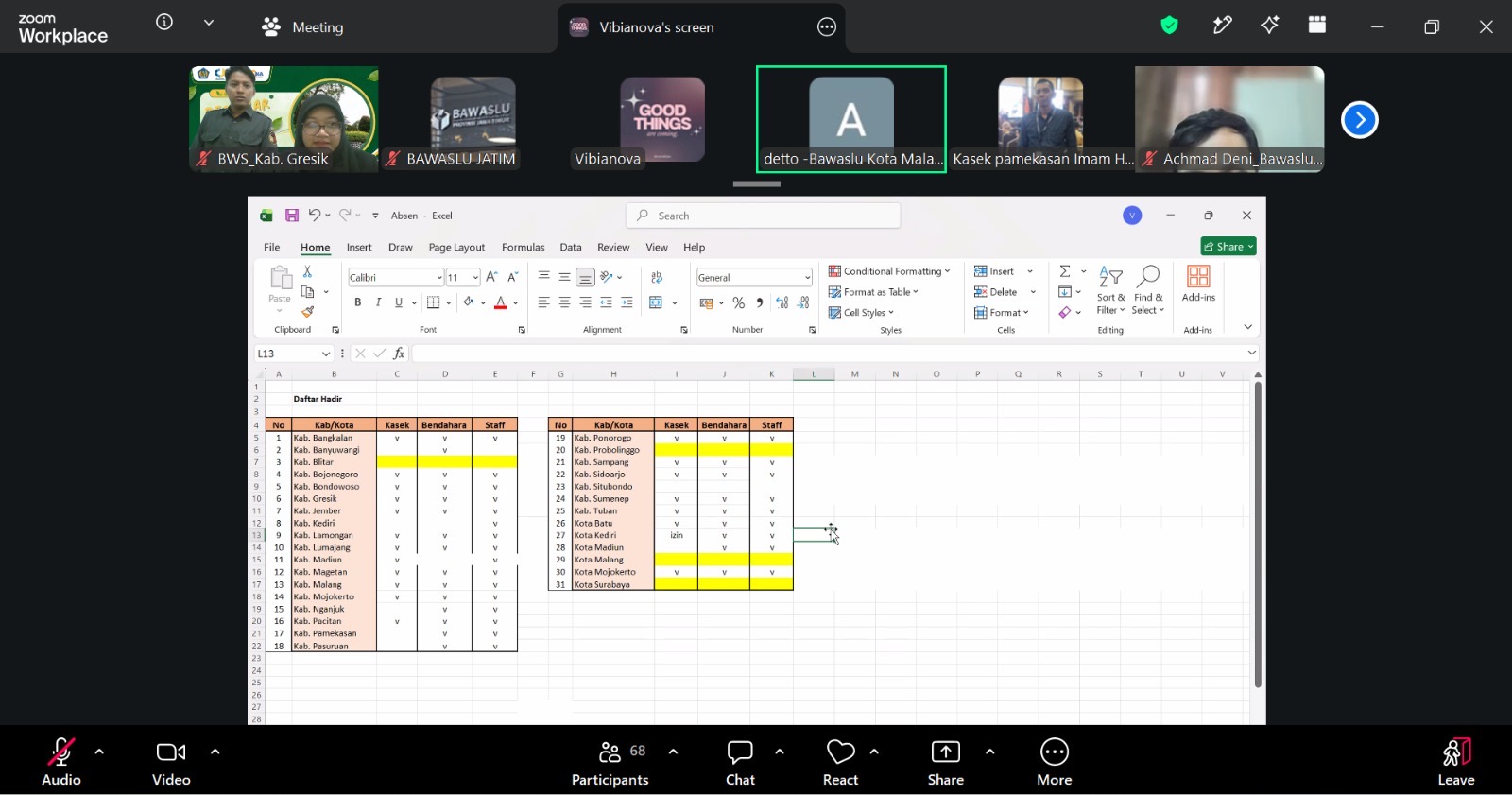Click the Percent Style icon
Screen dimensions: 1512x795
click(739, 302)
